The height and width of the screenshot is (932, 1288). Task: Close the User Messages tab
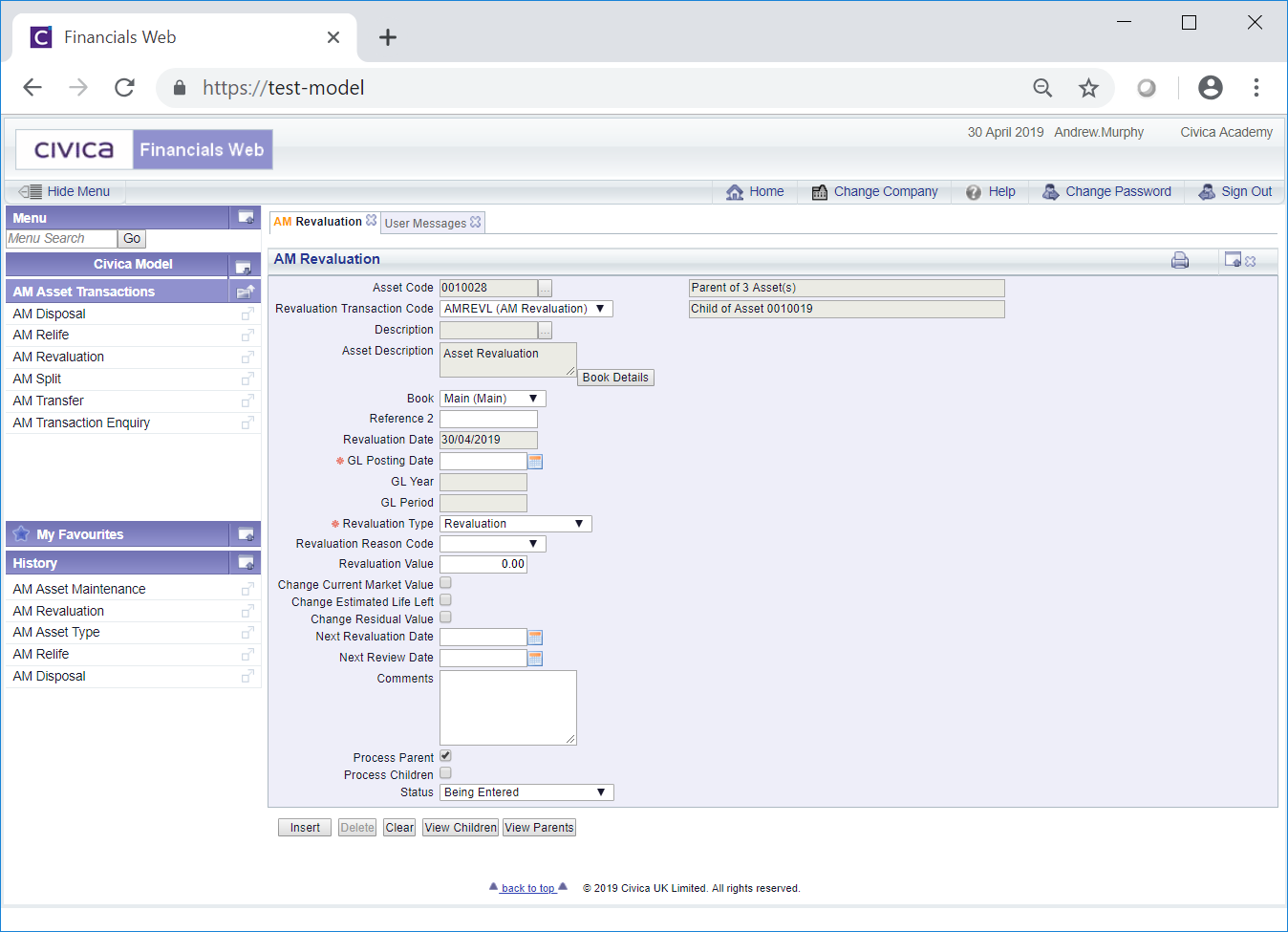(x=476, y=222)
